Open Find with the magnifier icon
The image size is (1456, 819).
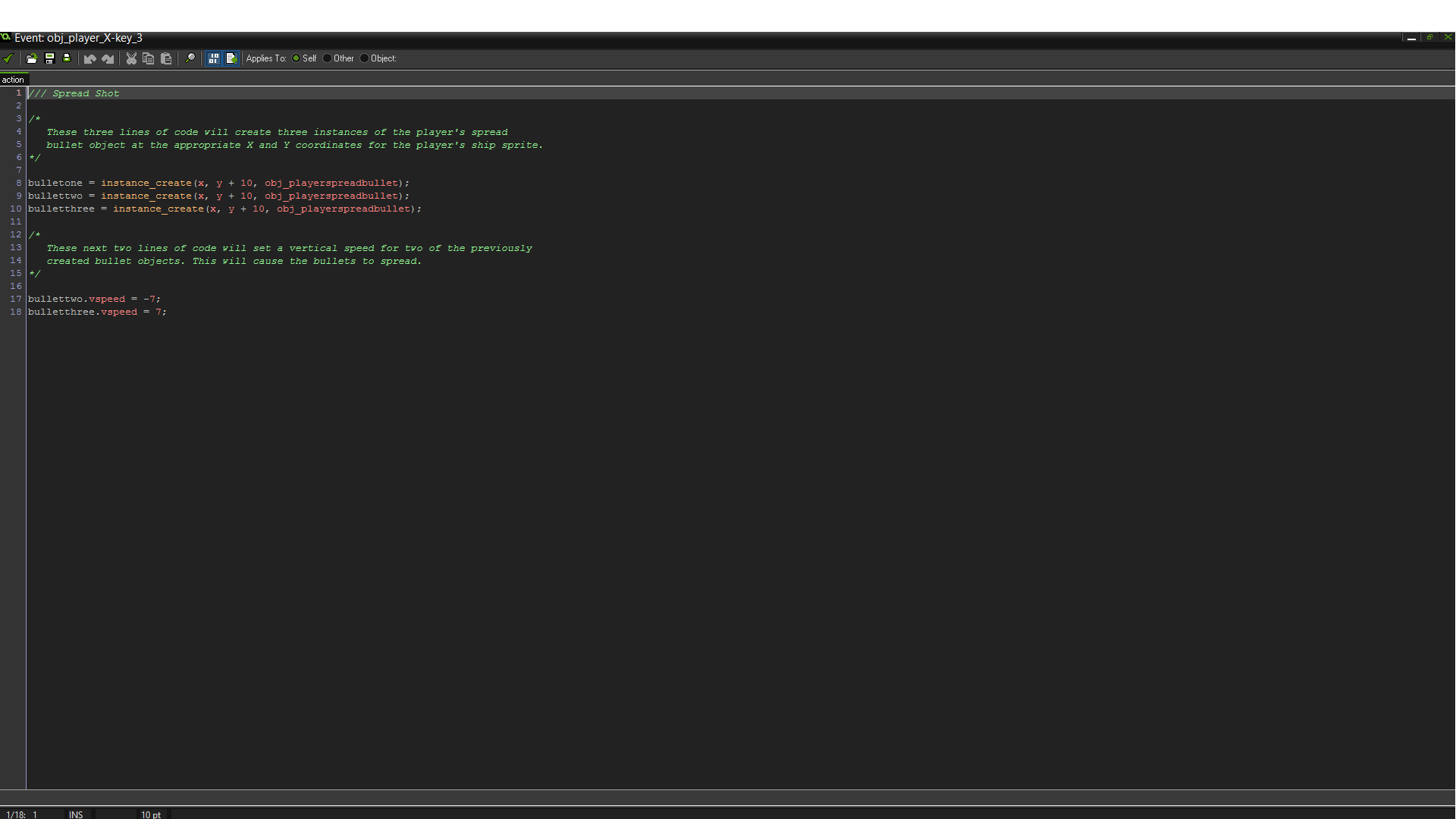[x=190, y=58]
